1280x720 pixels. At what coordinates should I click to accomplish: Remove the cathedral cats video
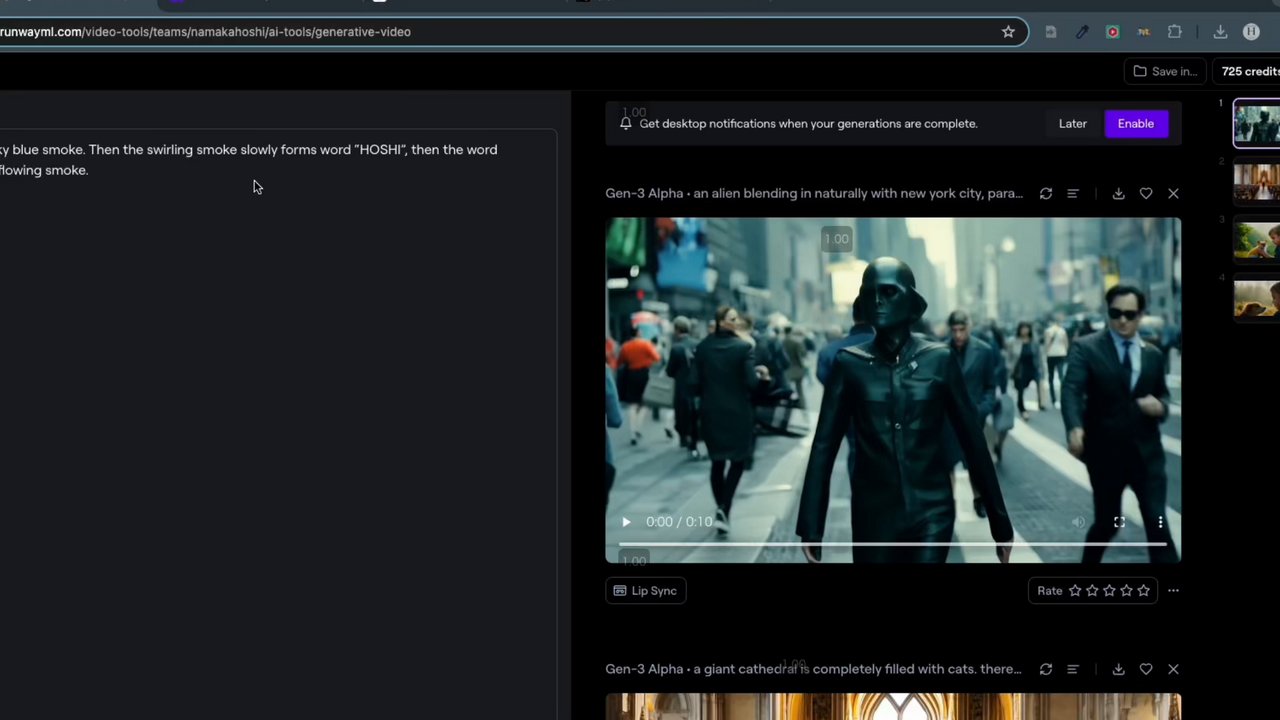pos(1173,669)
